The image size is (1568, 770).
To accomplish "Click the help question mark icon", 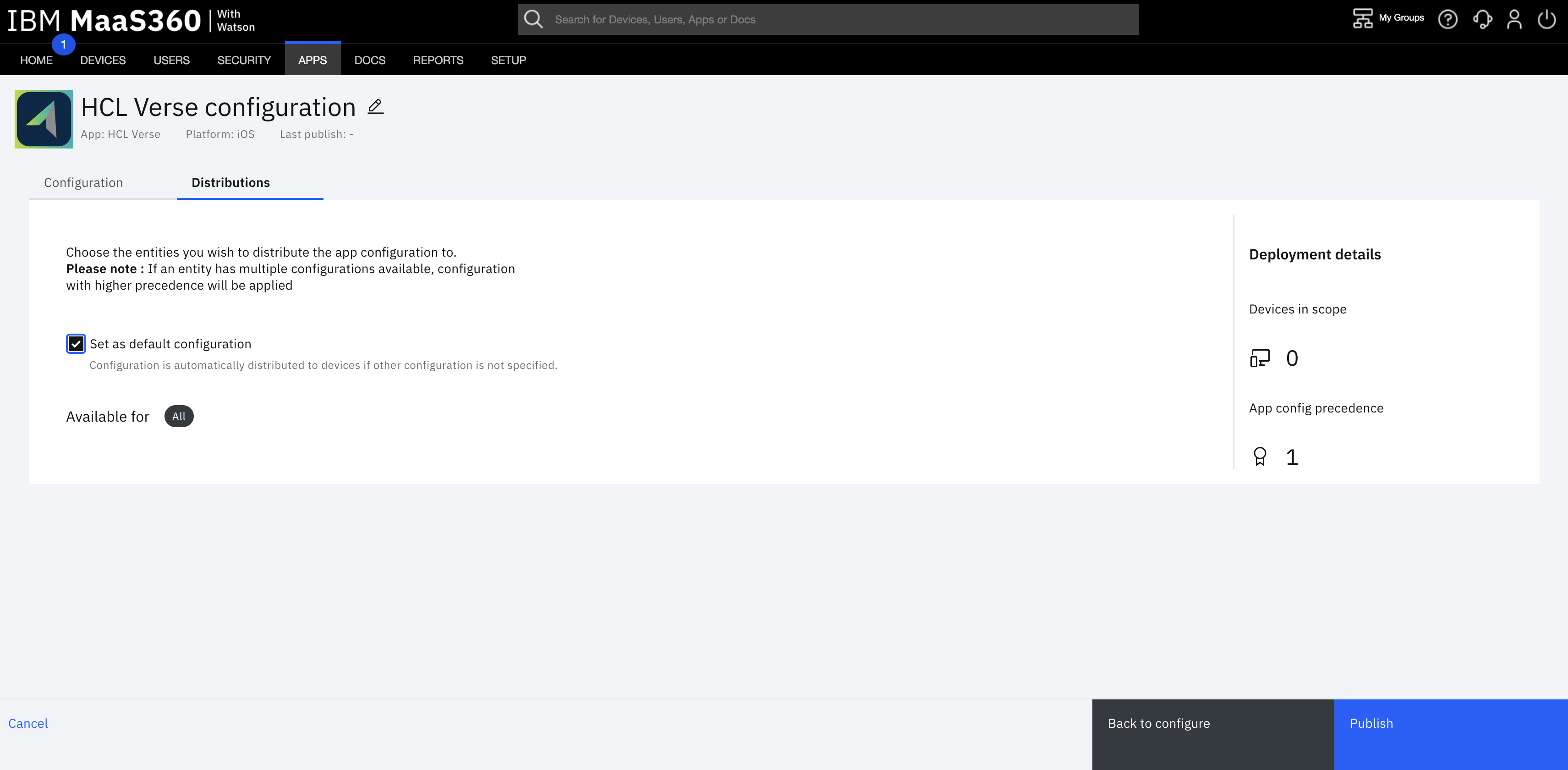I will (x=1449, y=19).
